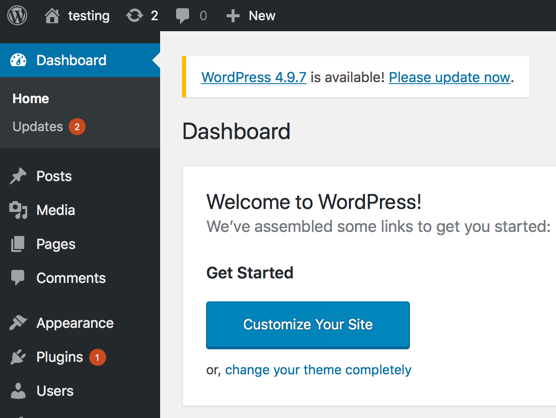Click the Pages stacked sheets icon
This screenshot has height=418, width=556.
point(18,244)
